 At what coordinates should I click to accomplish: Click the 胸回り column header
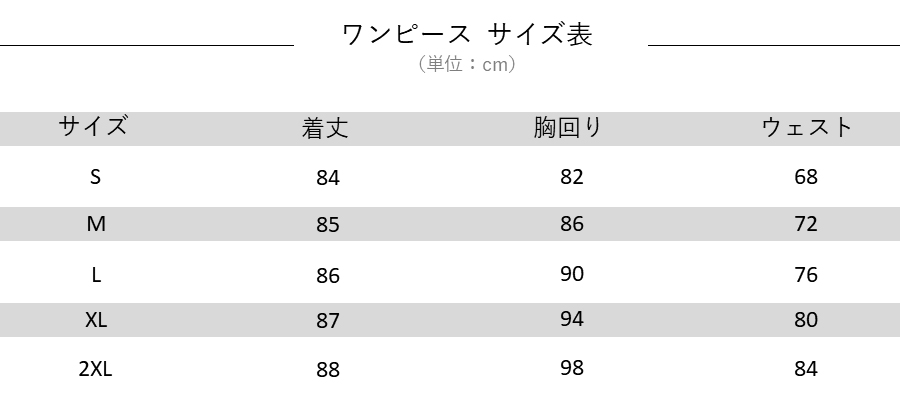click(x=568, y=127)
